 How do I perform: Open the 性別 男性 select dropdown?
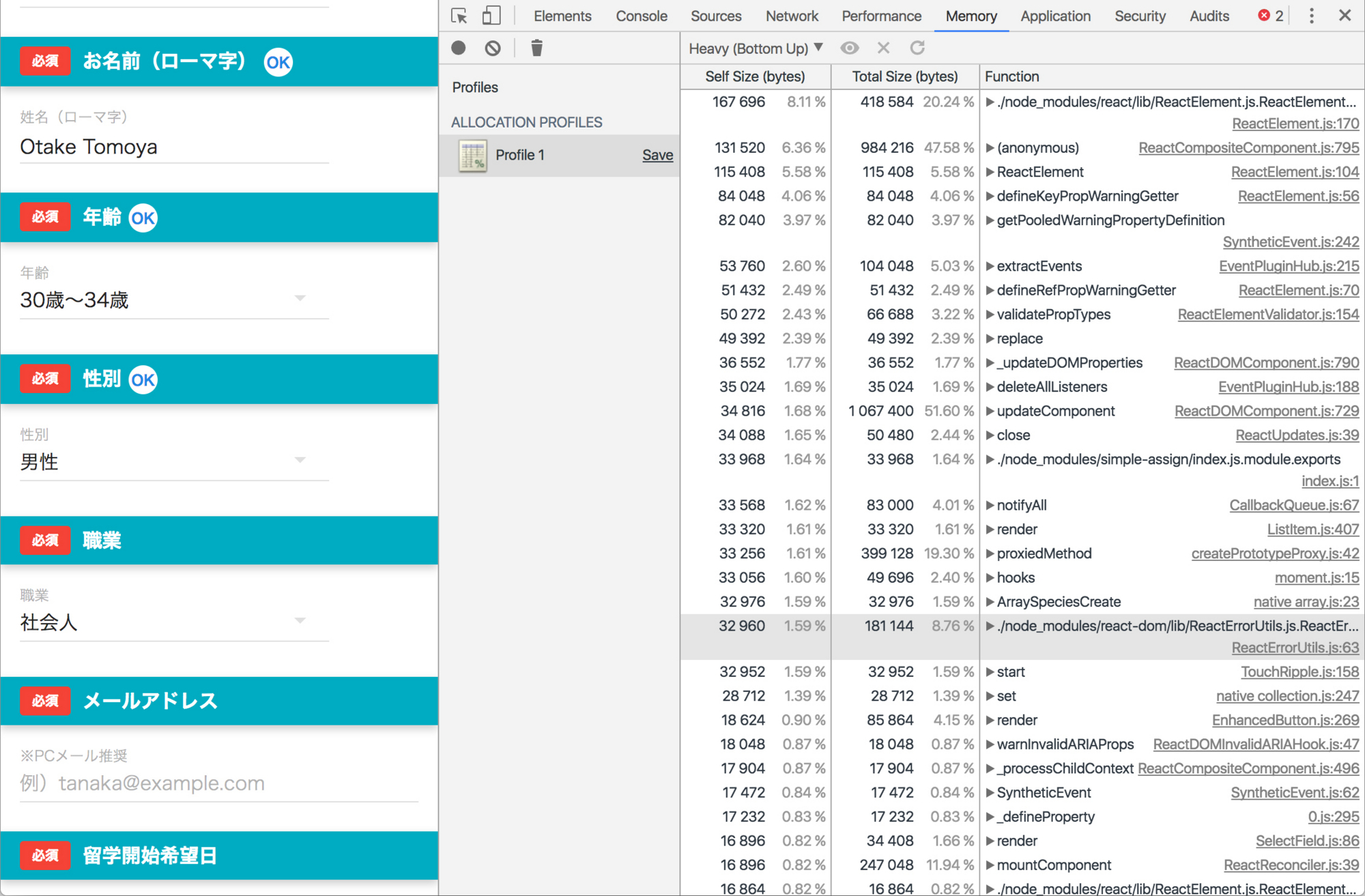point(174,461)
